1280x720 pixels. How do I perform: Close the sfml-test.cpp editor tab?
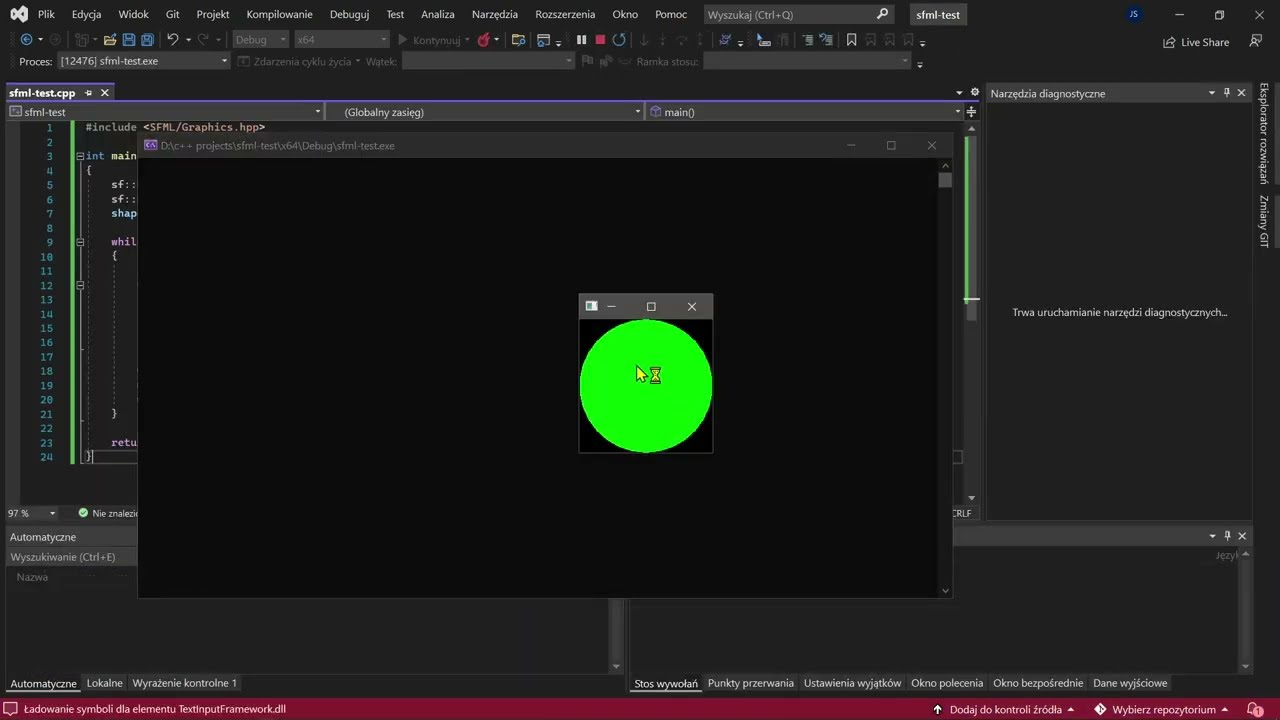pyautogui.click(x=105, y=93)
